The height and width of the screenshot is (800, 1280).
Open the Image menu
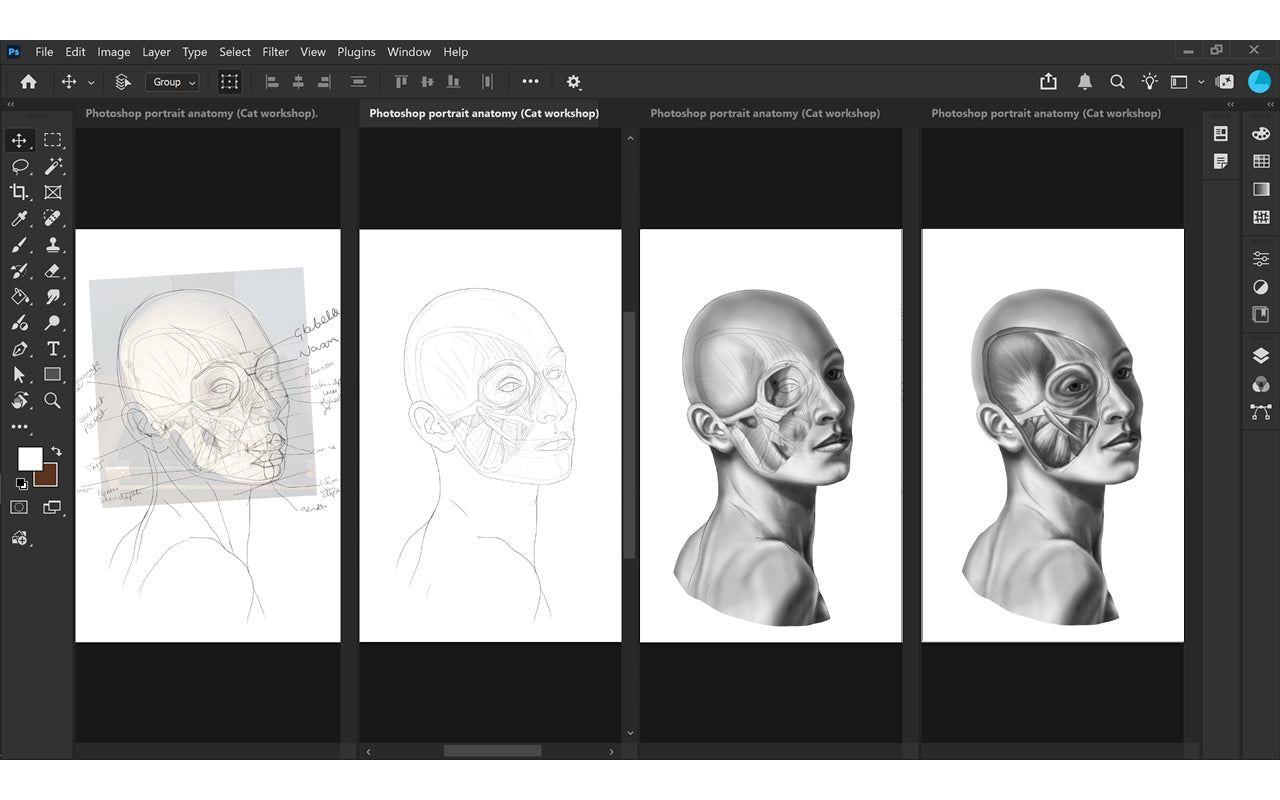click(x=113, y=52)
